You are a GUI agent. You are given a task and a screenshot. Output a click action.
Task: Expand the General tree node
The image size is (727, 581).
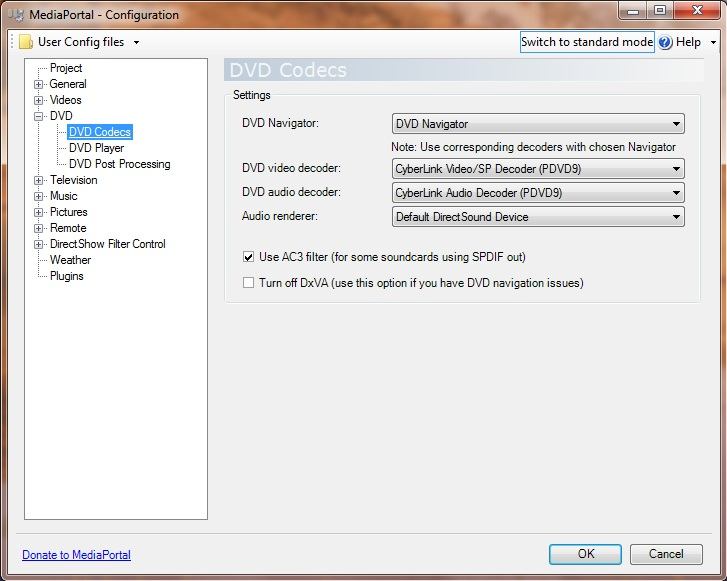[x=38, y=84]
